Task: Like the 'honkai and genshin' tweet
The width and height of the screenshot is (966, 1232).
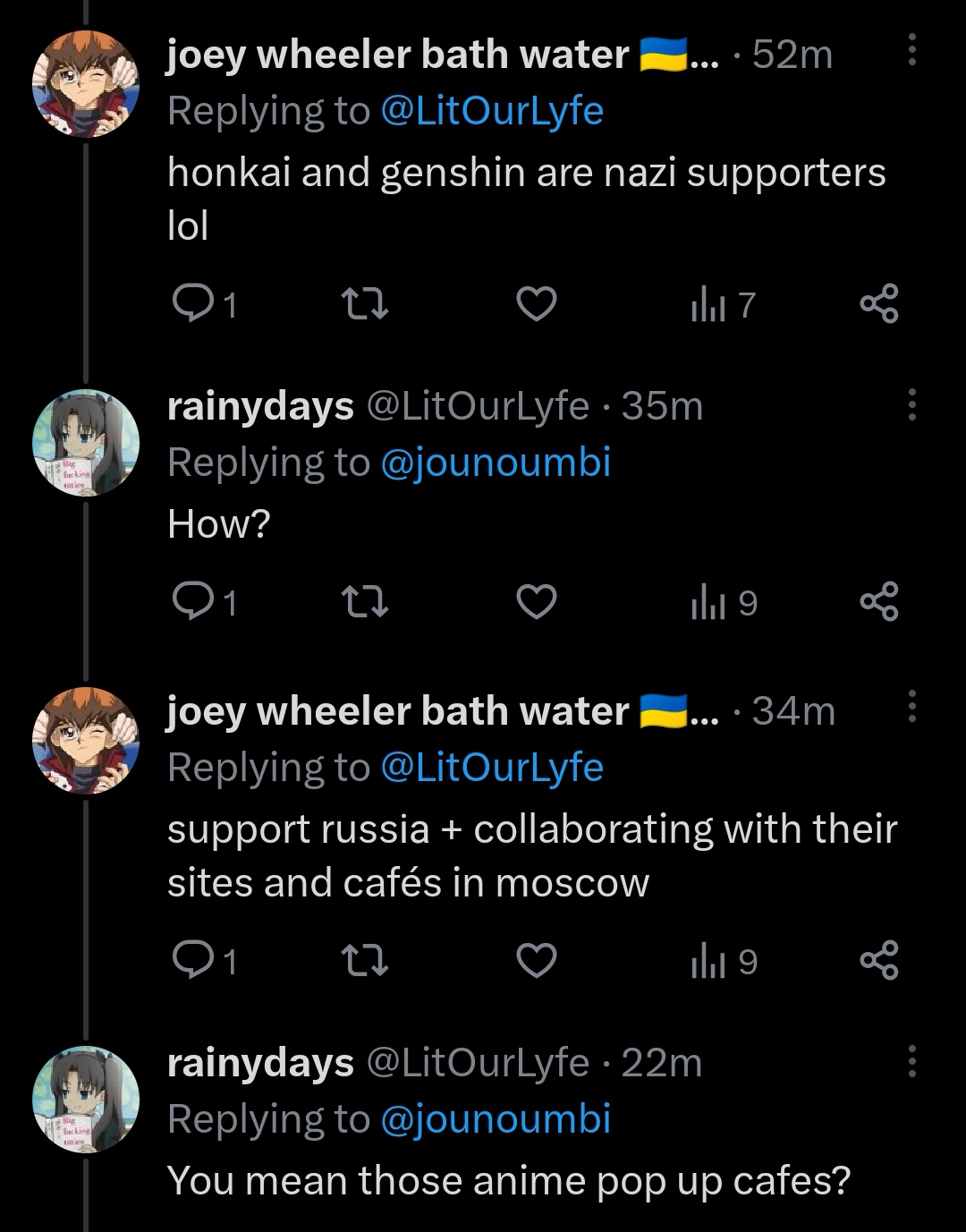Action: (538, 306)
